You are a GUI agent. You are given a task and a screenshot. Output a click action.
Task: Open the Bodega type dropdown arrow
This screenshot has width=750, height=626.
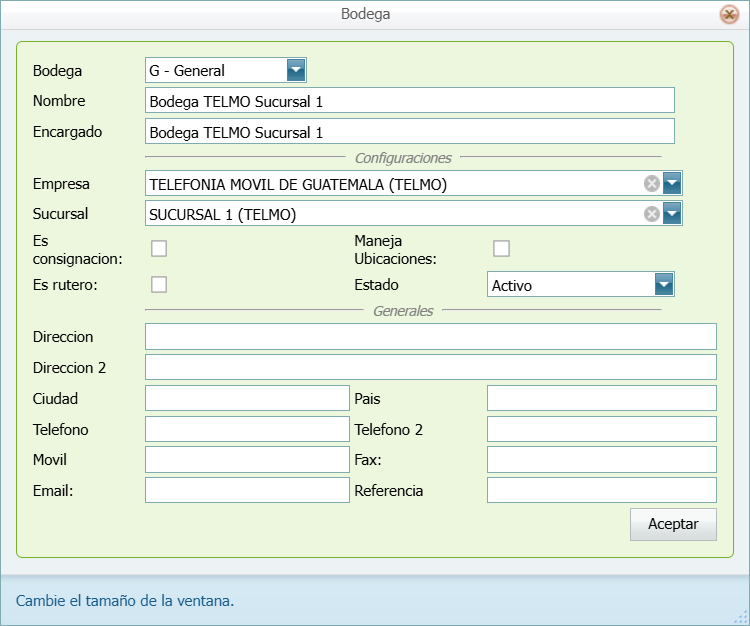296,70
